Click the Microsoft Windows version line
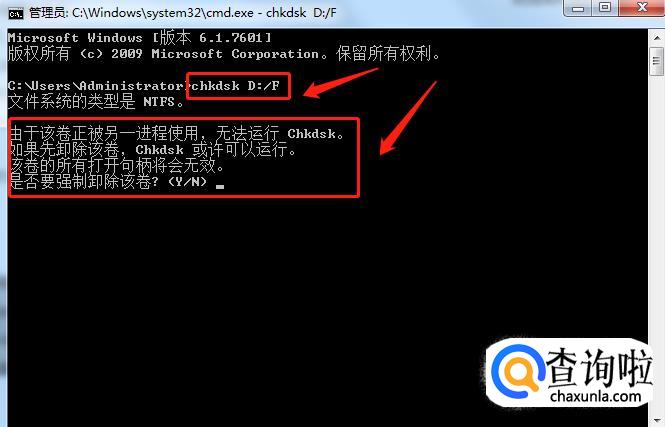Viewport: 665px width, 427px height. tap(139, 38)
